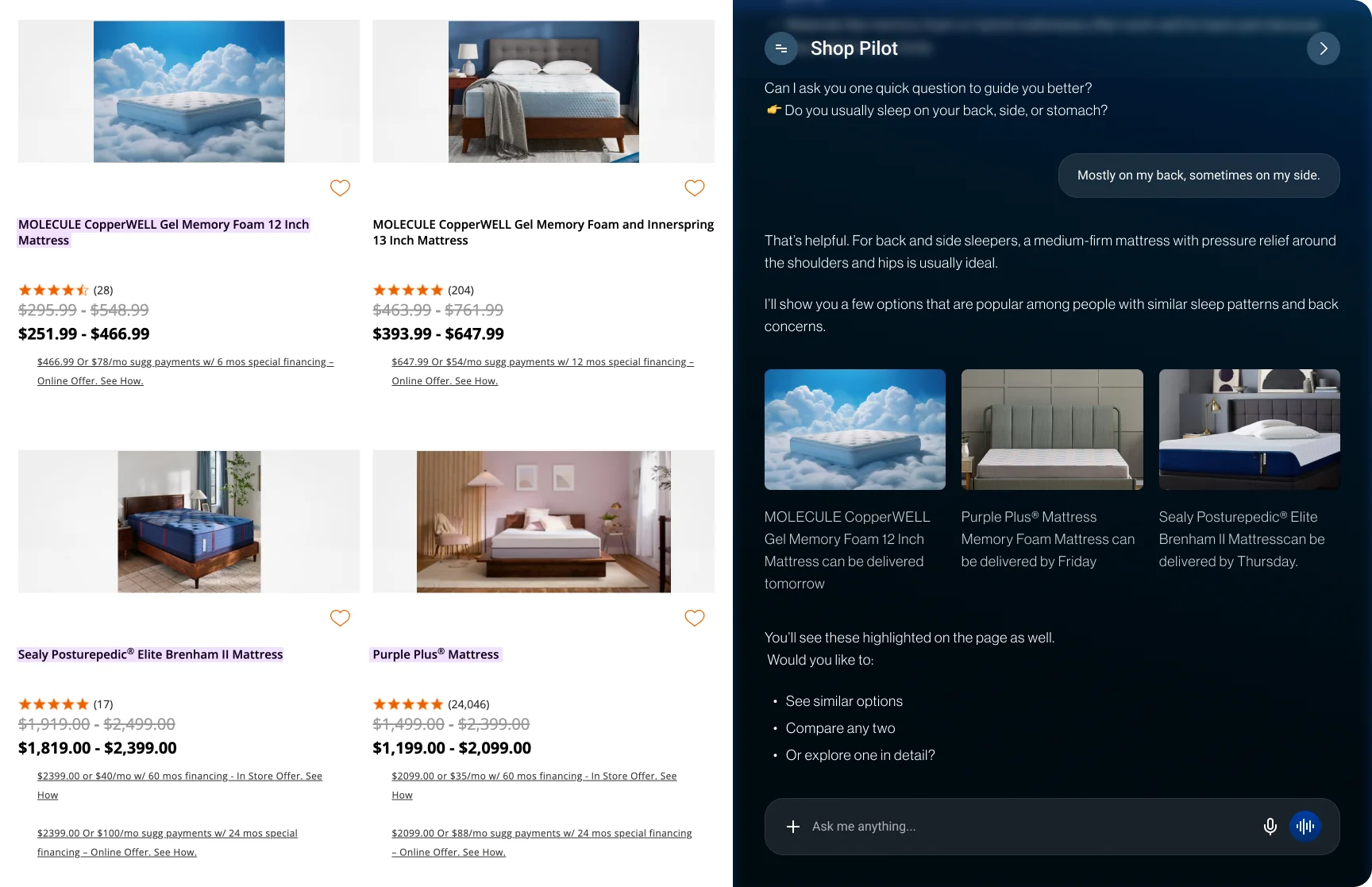Open $2099.00 $35/mo 60 mos financing link
The image size is (1372, 887).
534,785
